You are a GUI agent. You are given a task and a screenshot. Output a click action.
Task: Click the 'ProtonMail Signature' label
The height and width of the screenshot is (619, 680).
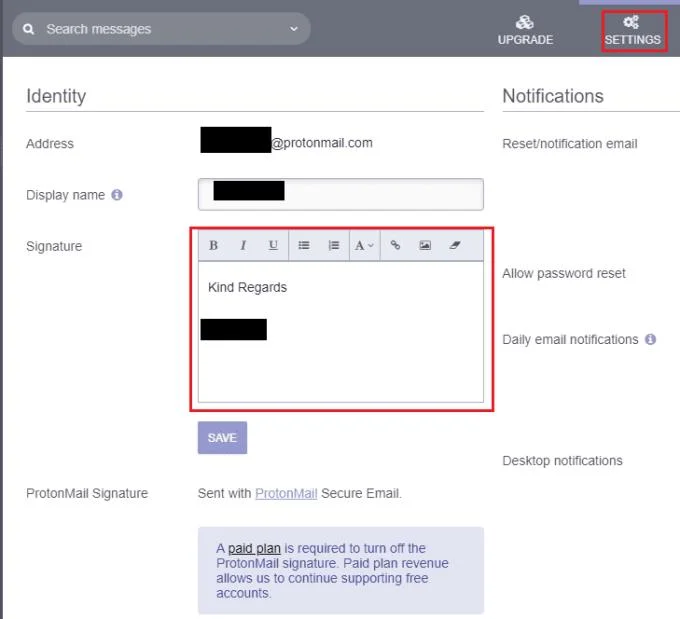click(87, 494)
